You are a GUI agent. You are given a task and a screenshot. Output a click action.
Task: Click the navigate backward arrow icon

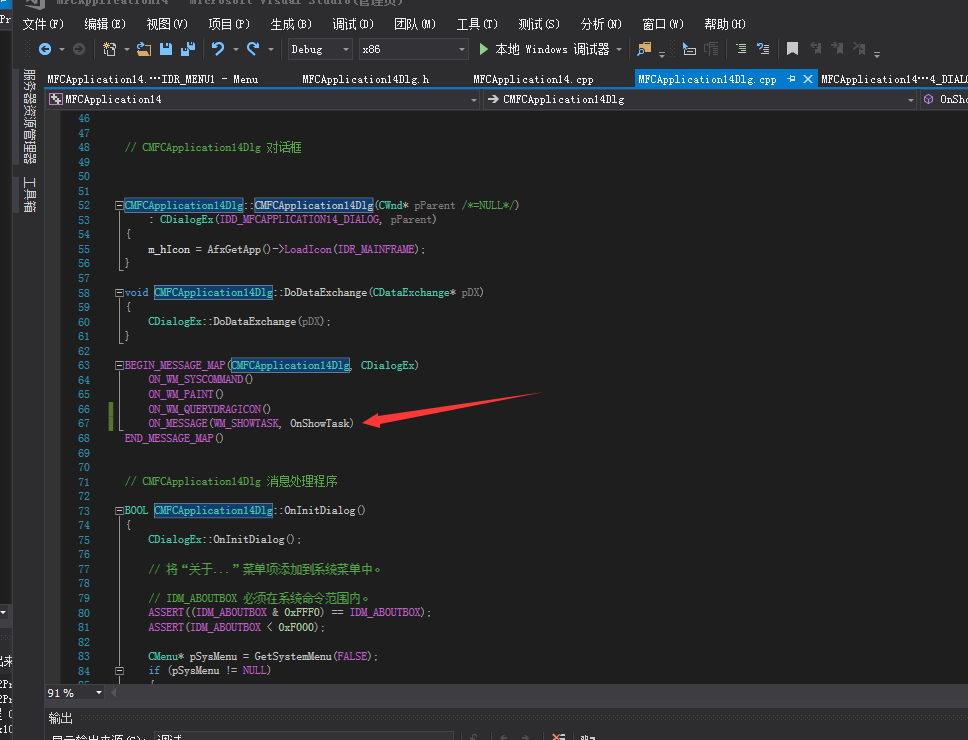click(x=45, y=49)
